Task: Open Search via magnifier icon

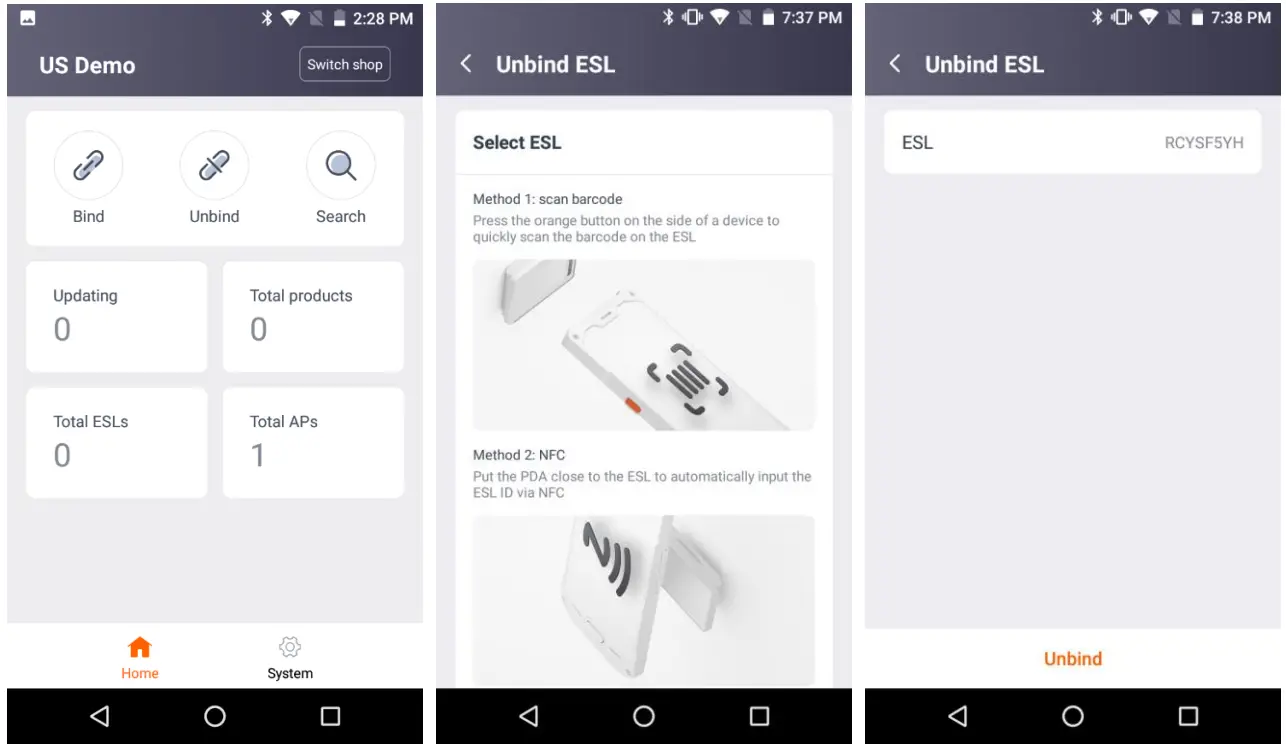Action: point(340,166)
